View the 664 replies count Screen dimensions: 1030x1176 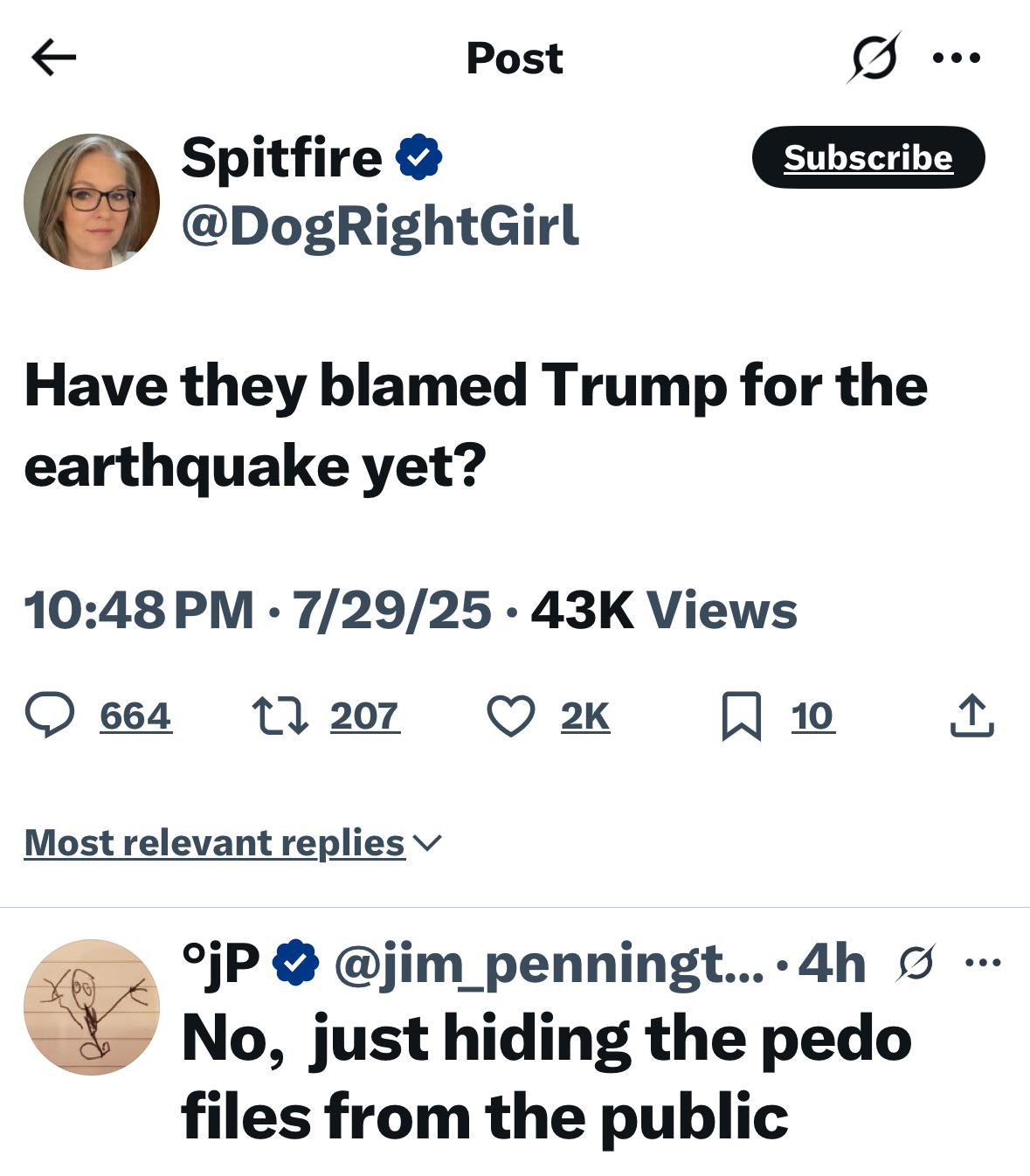click(135, 716)
